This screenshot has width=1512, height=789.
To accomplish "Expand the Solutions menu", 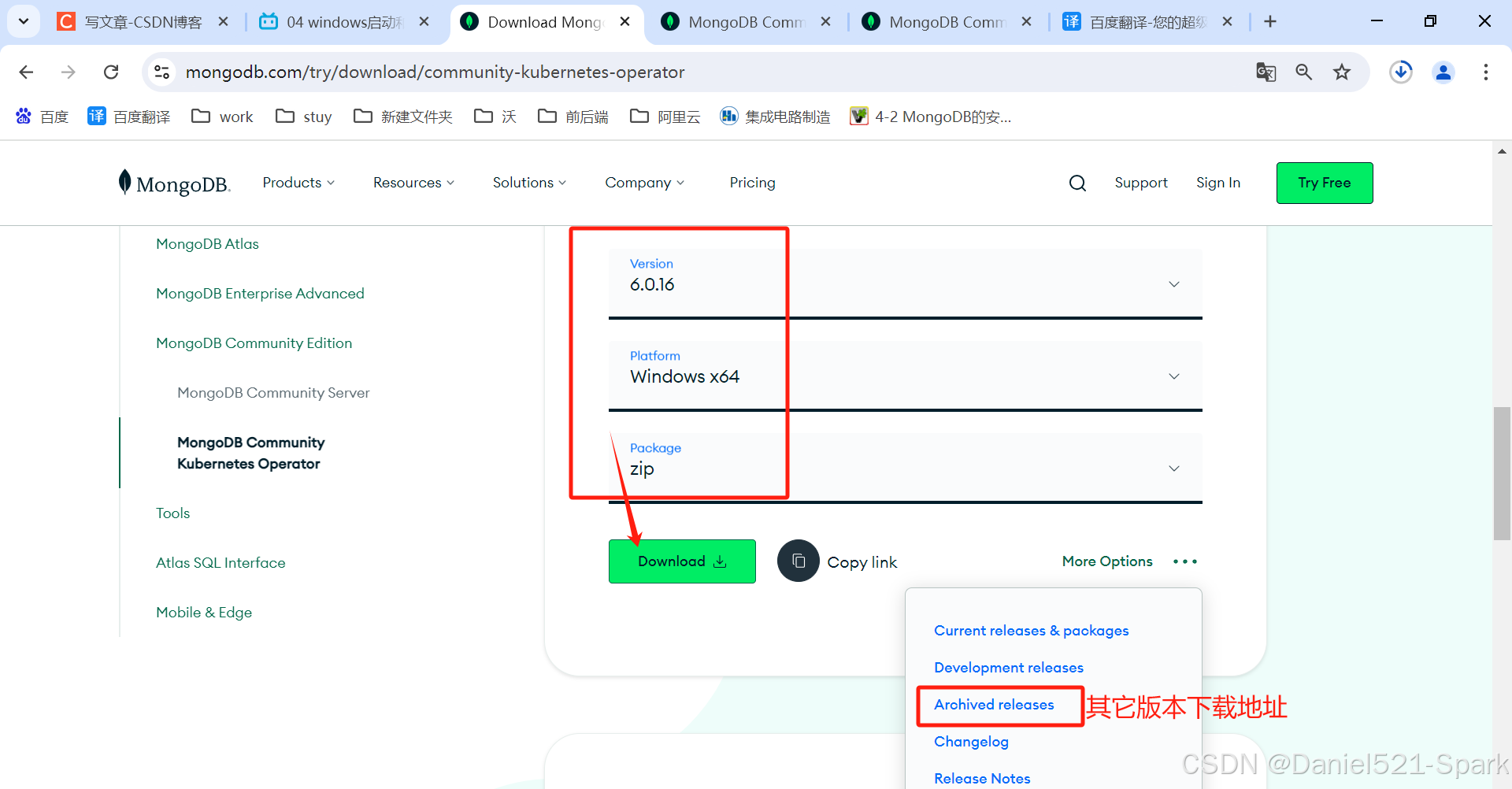I will click(529, 183).
